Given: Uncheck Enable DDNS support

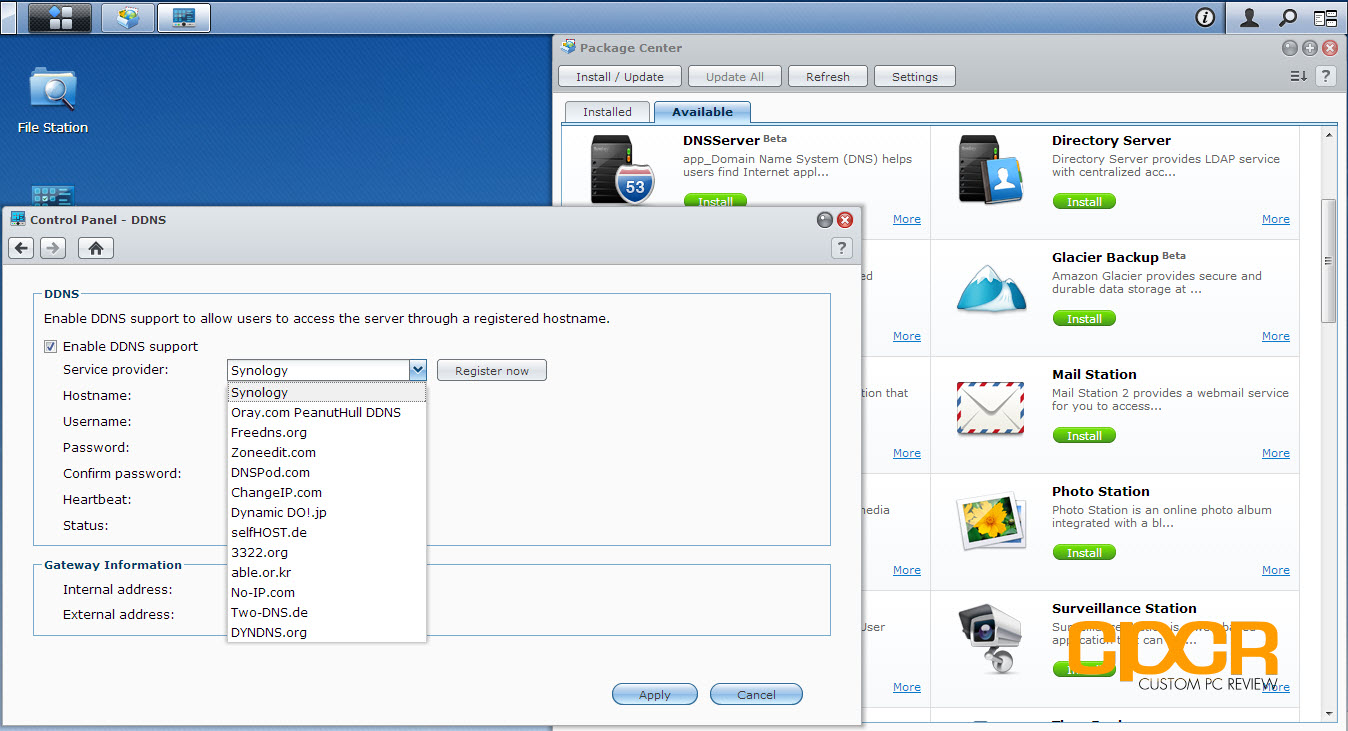Looking at the screenshot, I should (50, 347).
